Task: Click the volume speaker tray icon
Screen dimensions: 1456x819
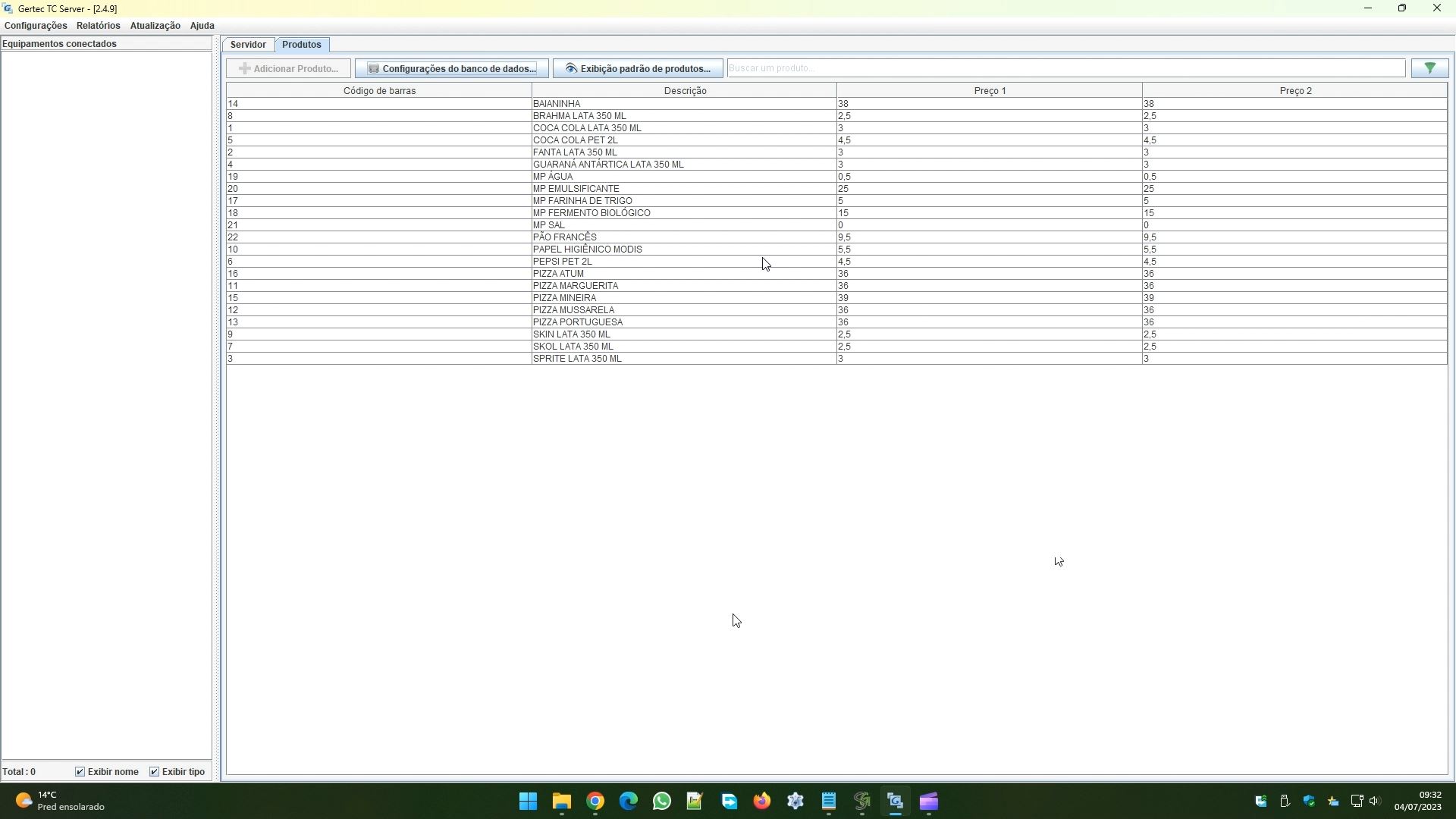Action: pyautogui.click(x=1374, y=802)
